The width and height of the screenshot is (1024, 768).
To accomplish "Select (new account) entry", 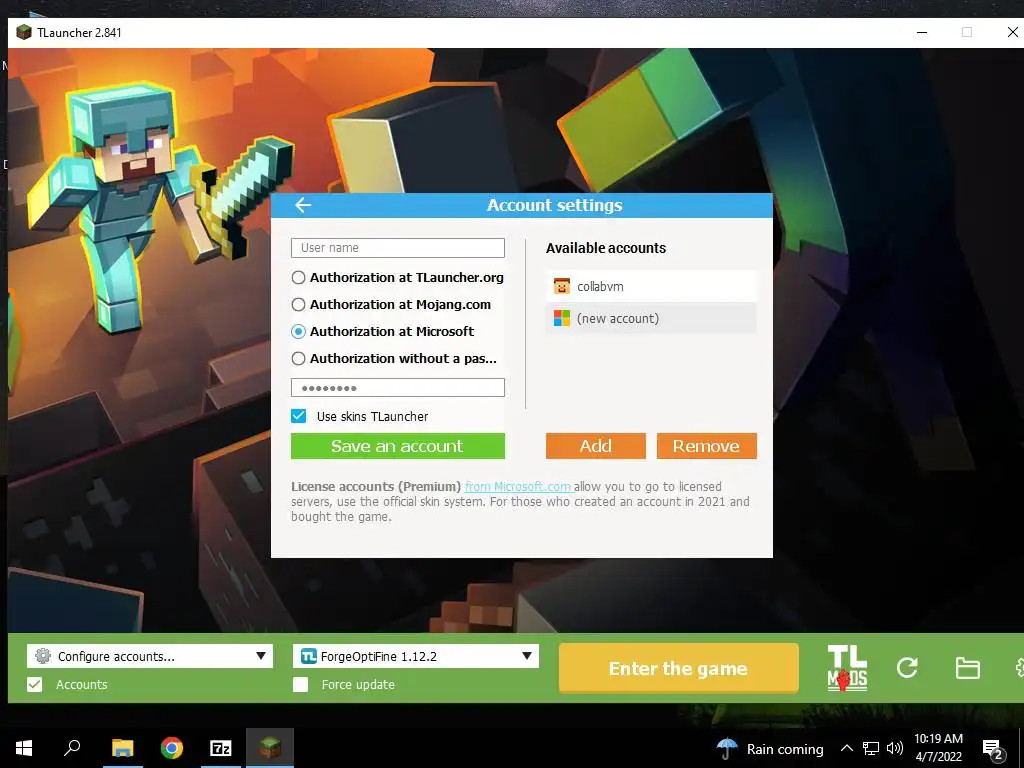I will click(x=651, y=319).
